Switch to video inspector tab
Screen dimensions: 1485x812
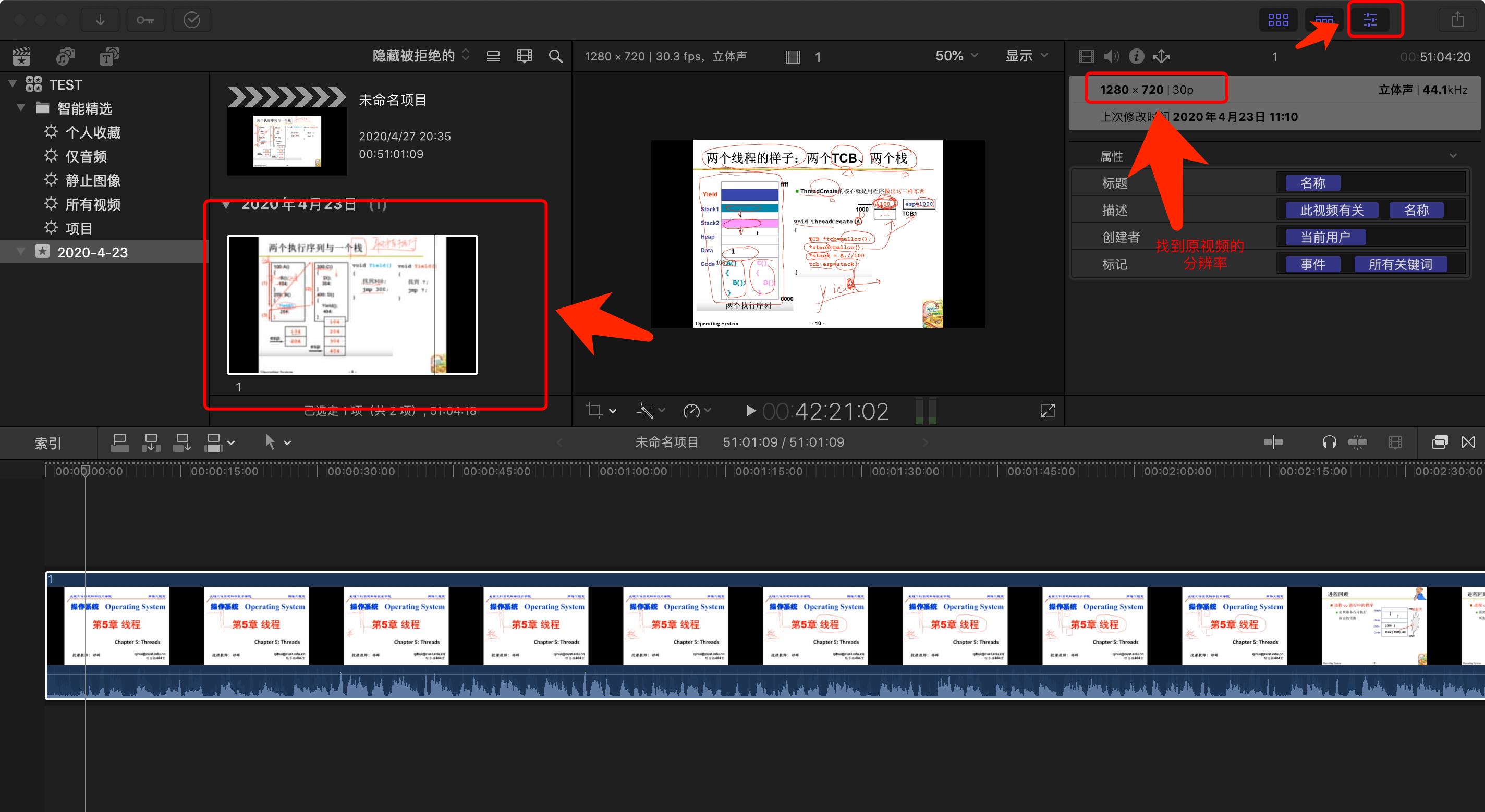[1086, 56]
